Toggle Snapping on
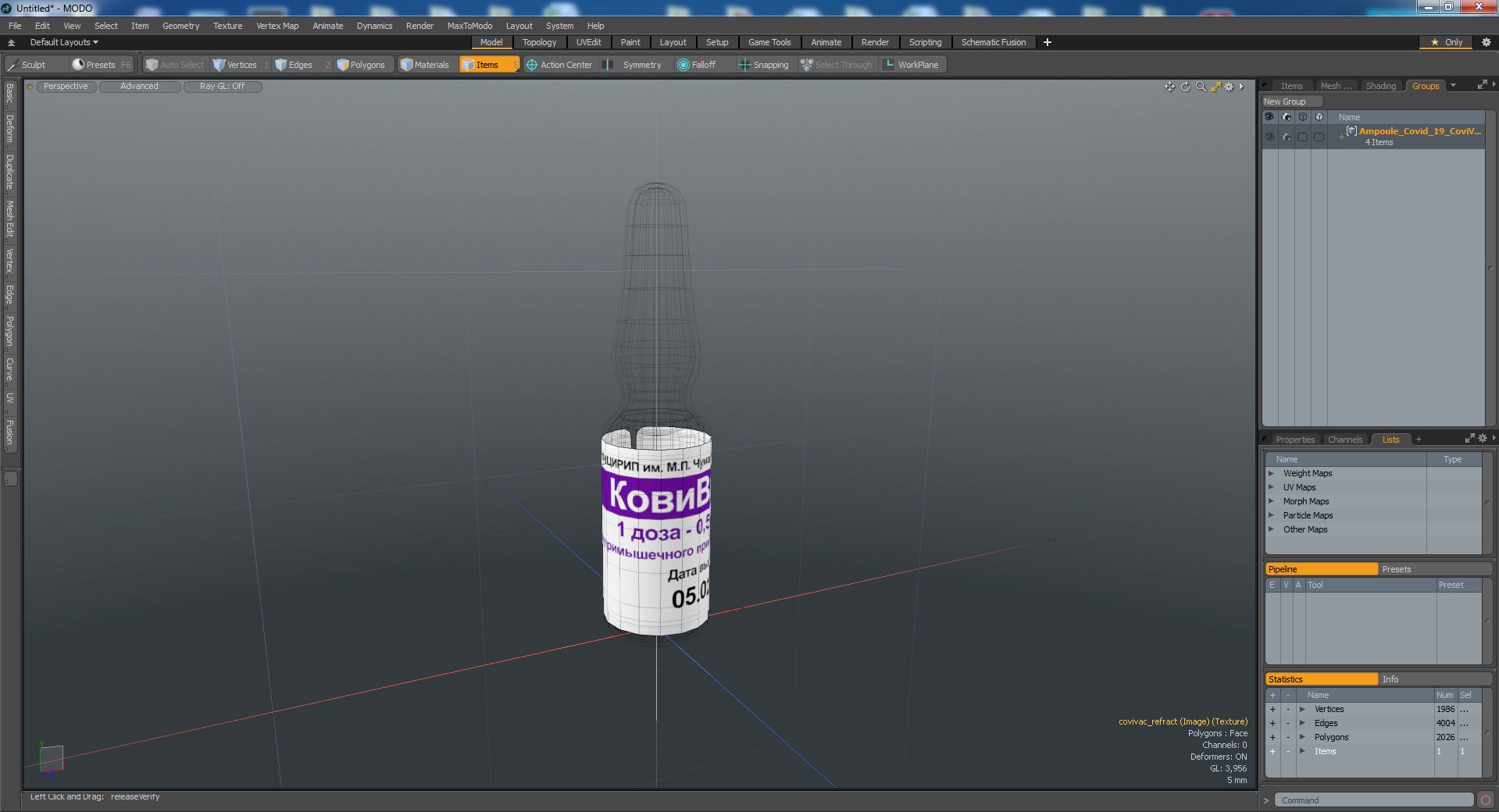 click(x=764, y=65)
